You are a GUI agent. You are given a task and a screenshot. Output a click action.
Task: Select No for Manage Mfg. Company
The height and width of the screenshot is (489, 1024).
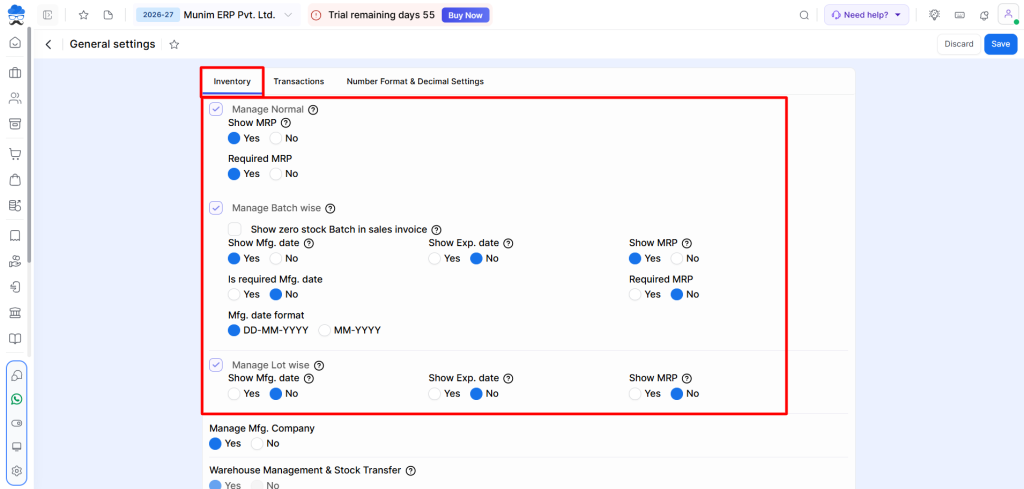click(x=257, y=443)
